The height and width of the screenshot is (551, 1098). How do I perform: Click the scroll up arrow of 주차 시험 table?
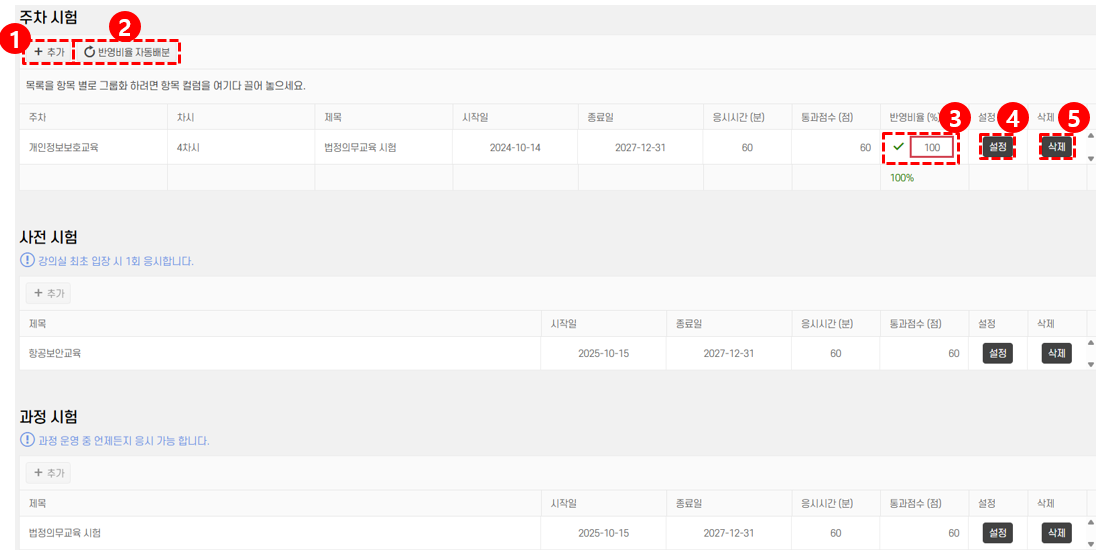click(1091, 137)
